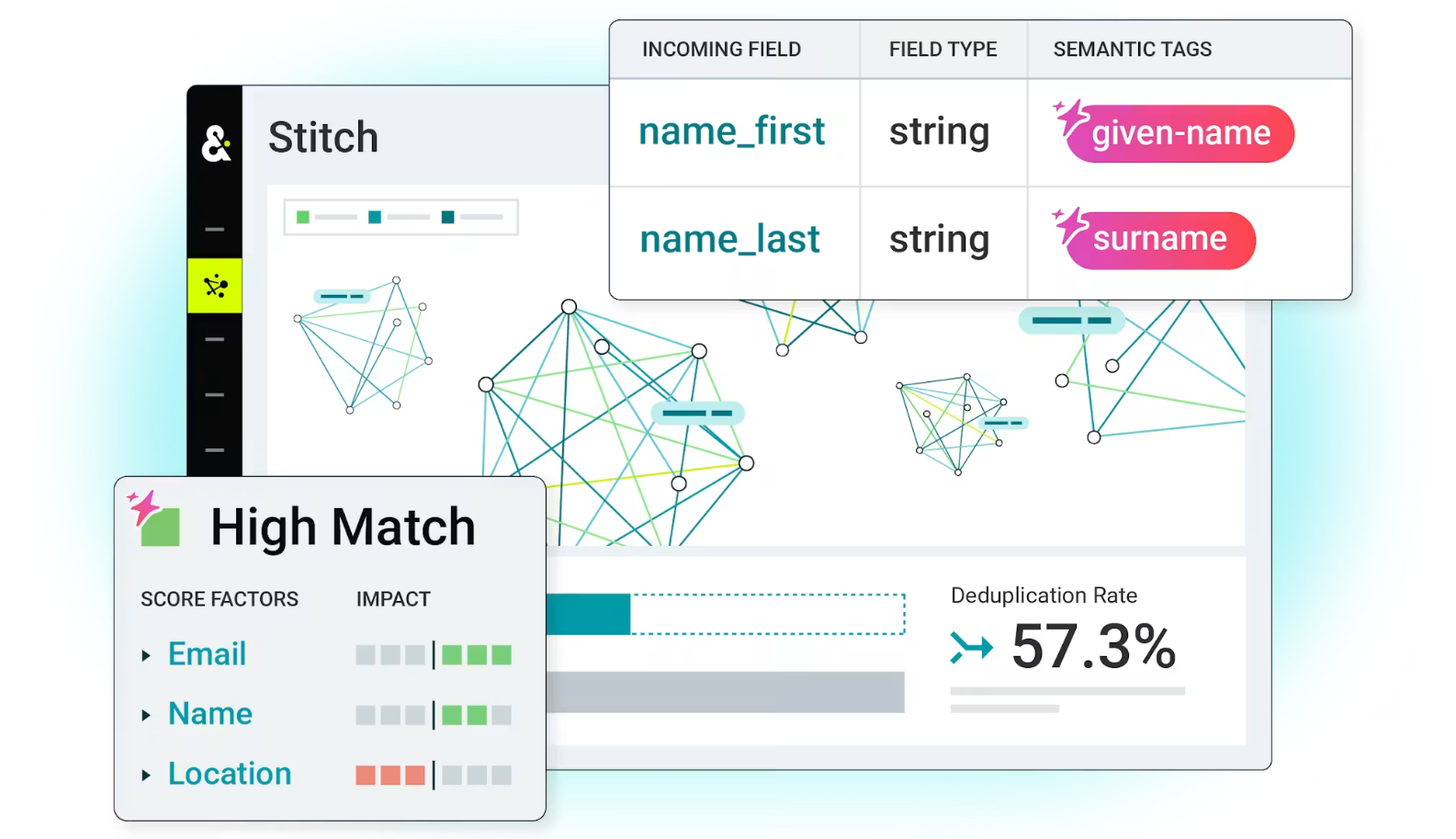Screen dimensions: 1456x839
Task: Click the light green legend swatch
Action: [x=303, y=217]
